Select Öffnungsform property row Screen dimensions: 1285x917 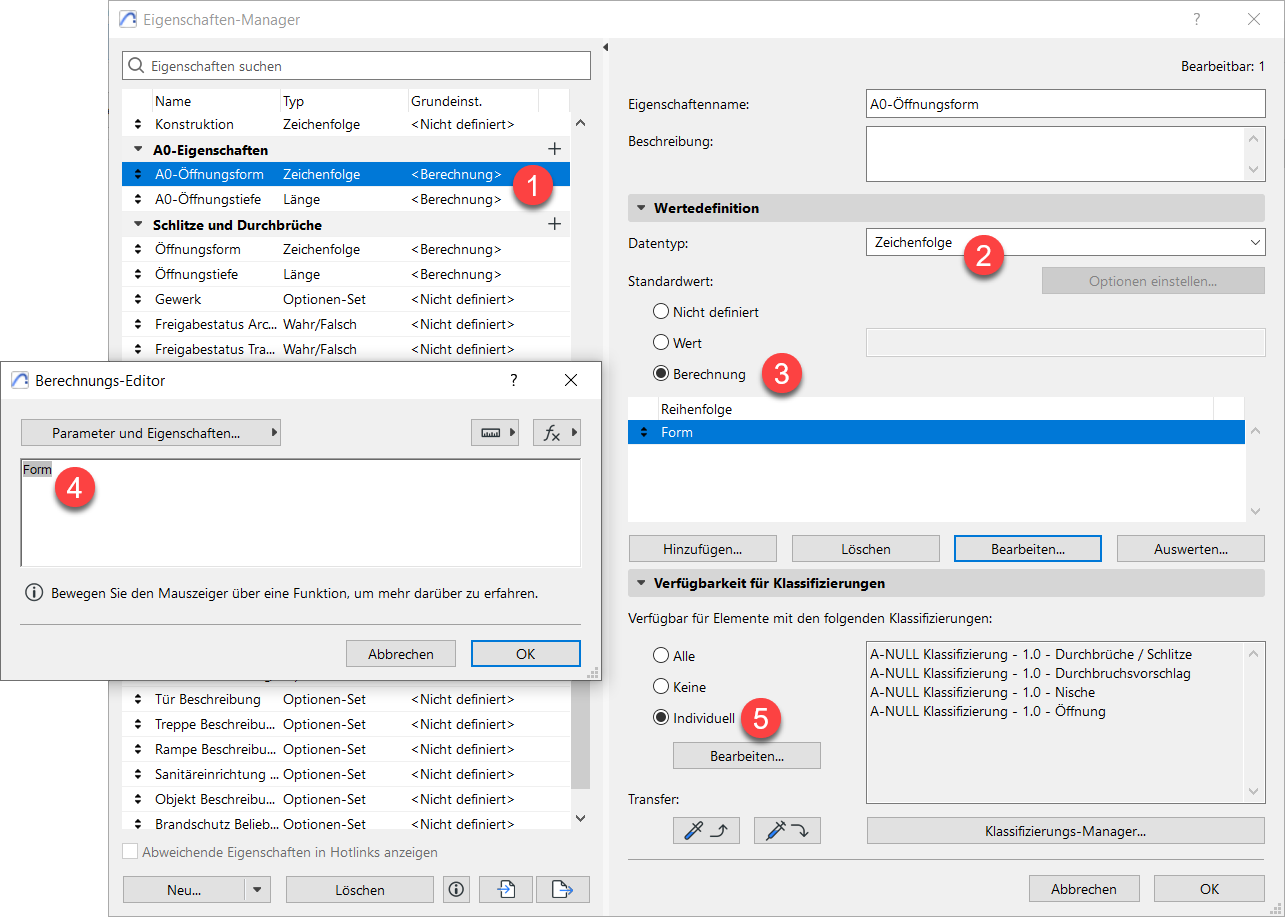[346, 249]
